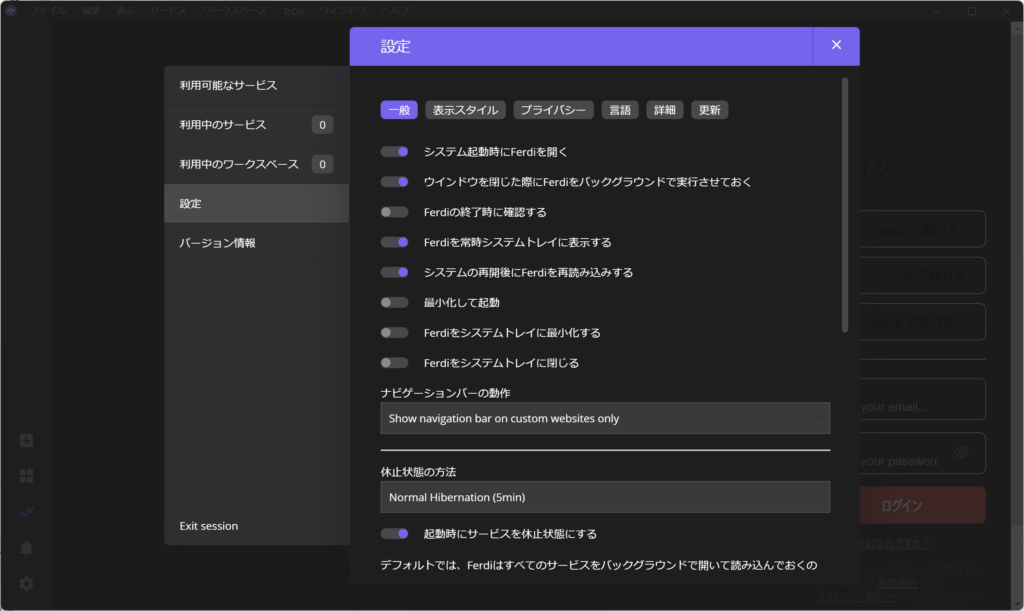
Task: Click the notification bell icon in sidebar
Action: [x=26, y=548]
